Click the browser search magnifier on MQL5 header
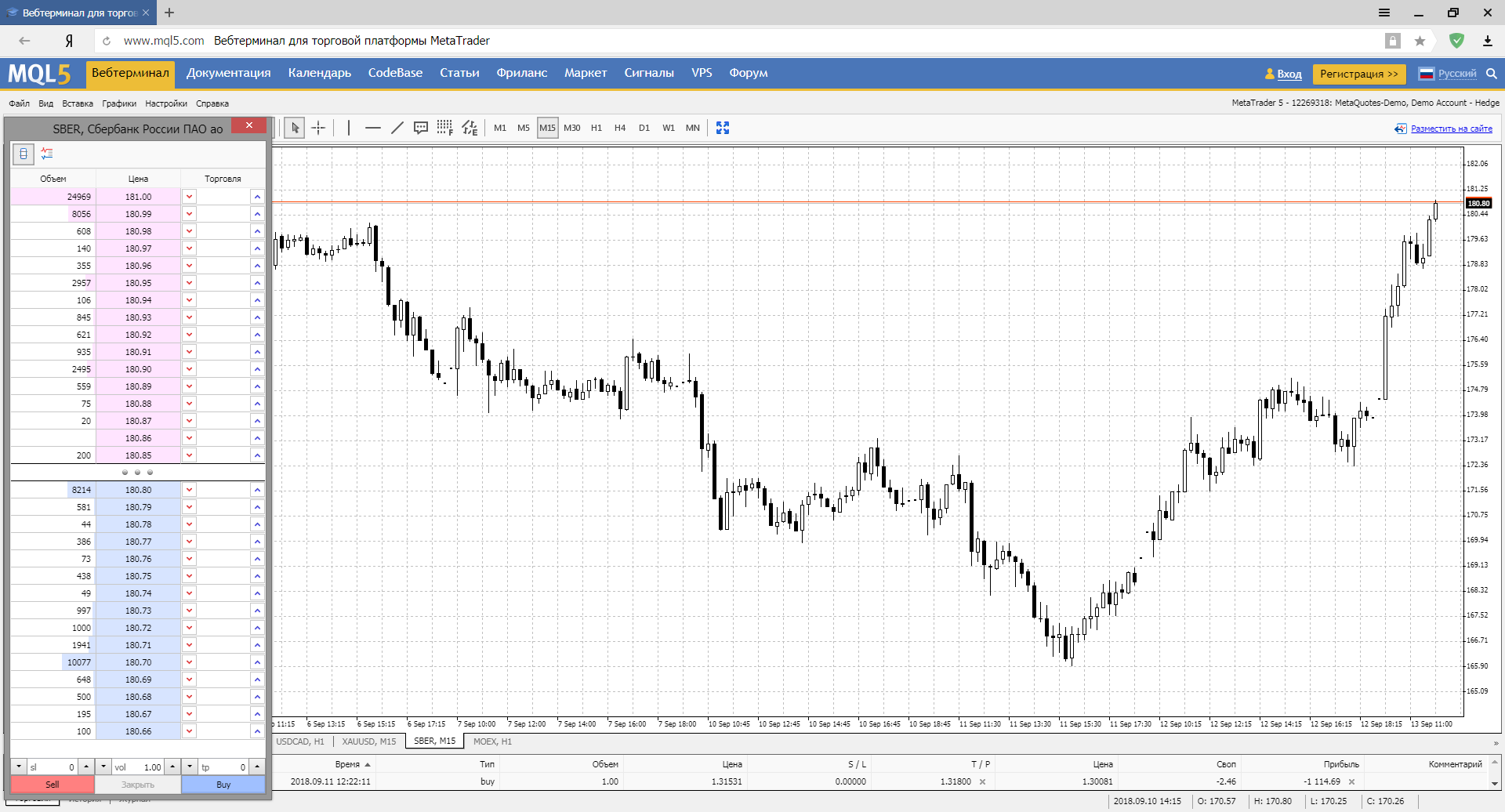Viewport: 1505px width, 812px height. [x=1492, y=74]
